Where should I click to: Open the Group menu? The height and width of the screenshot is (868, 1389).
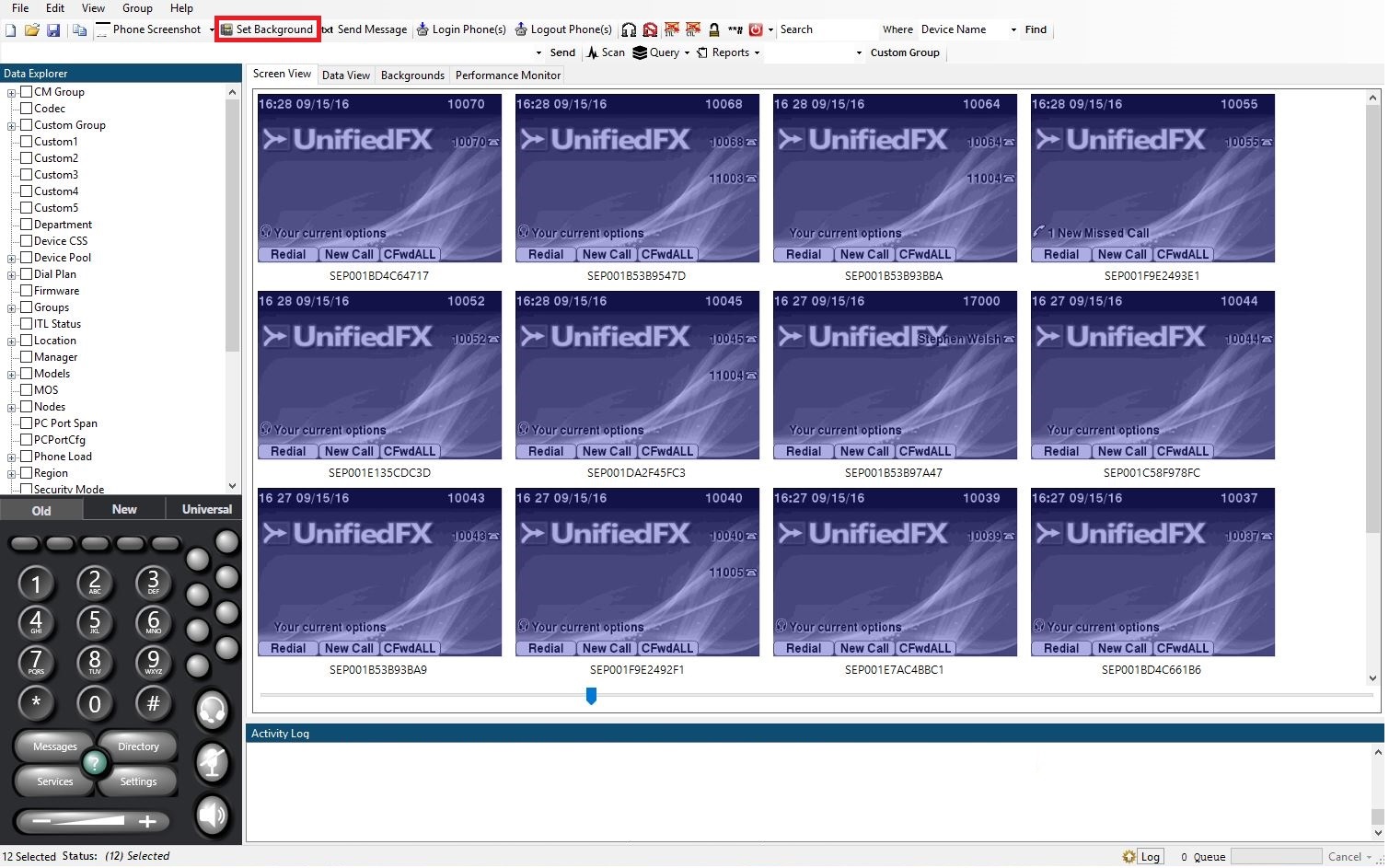tap(137, 8)
